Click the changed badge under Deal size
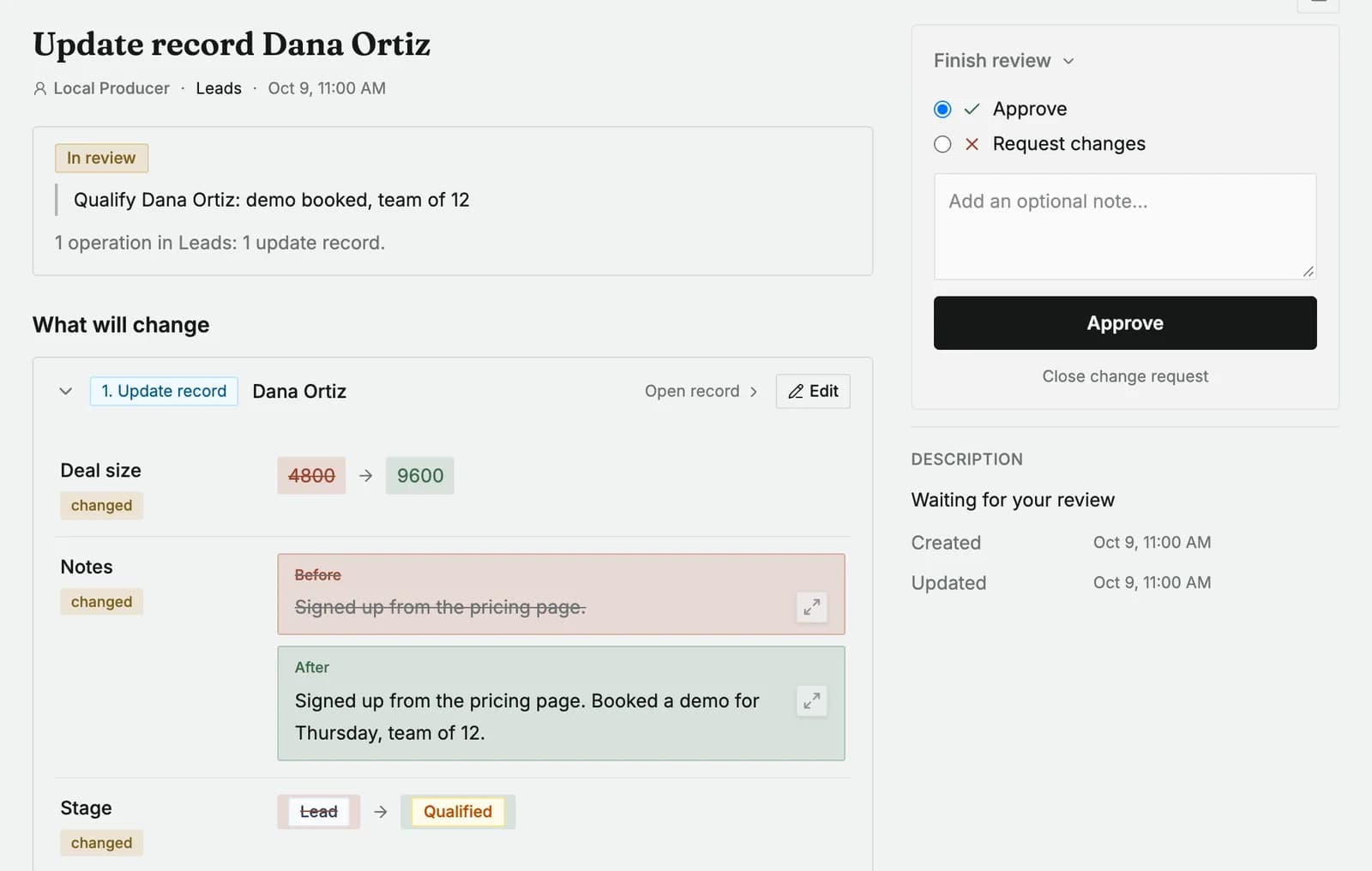This screenshot has height=871, width=1372. 101,506
